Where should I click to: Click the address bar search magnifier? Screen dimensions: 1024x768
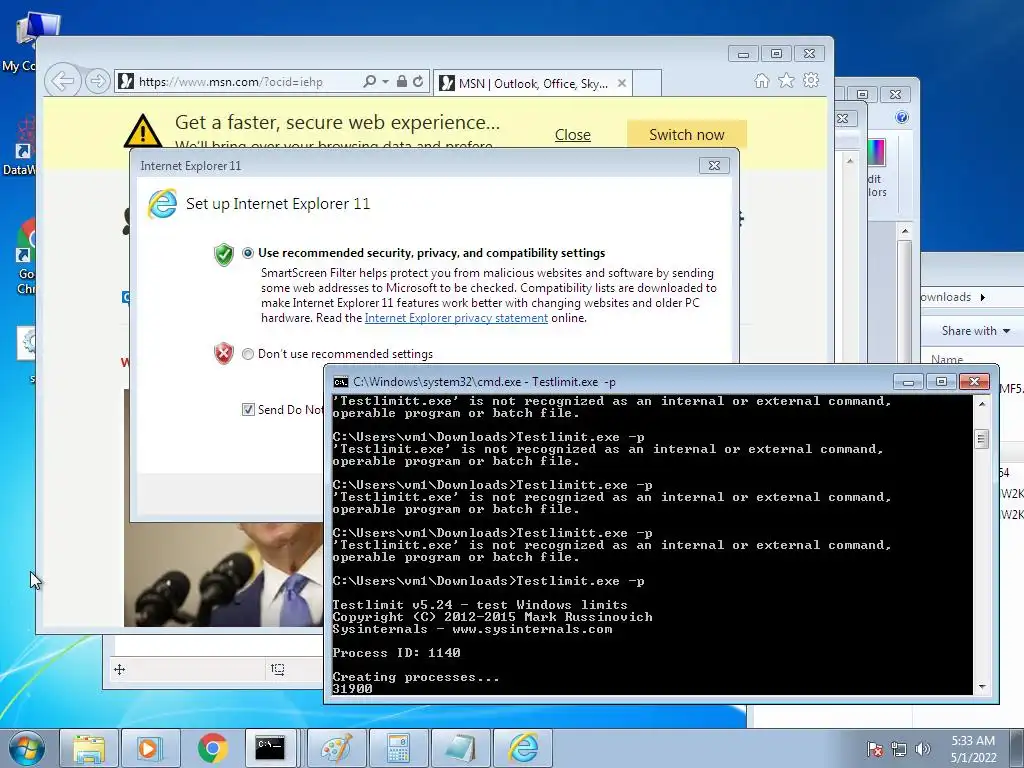click(x=370, y=82)
